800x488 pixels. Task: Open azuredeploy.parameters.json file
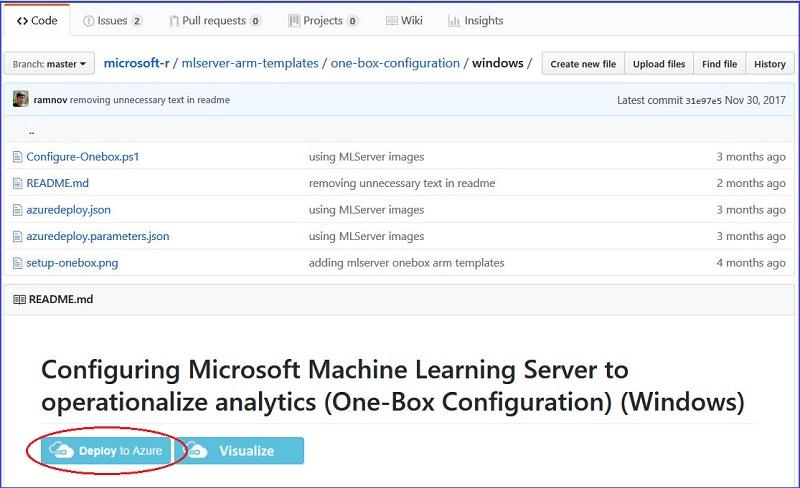click(98, 236)
